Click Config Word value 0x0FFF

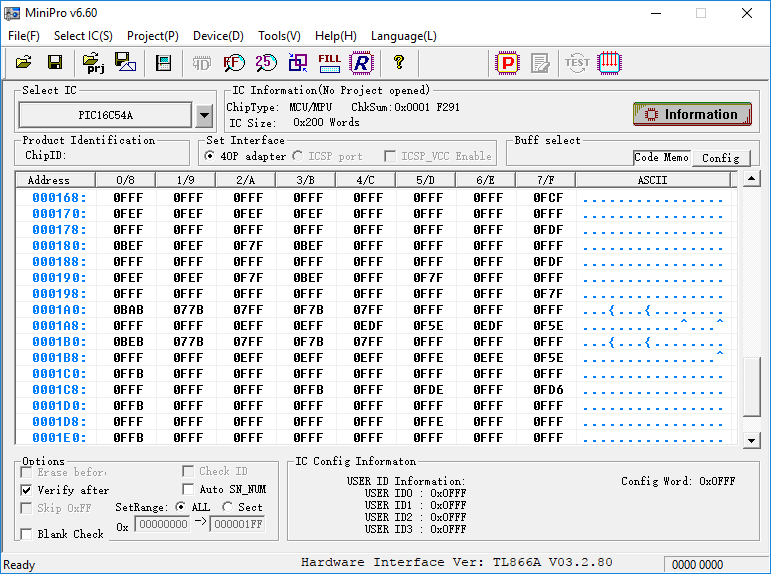717,481
